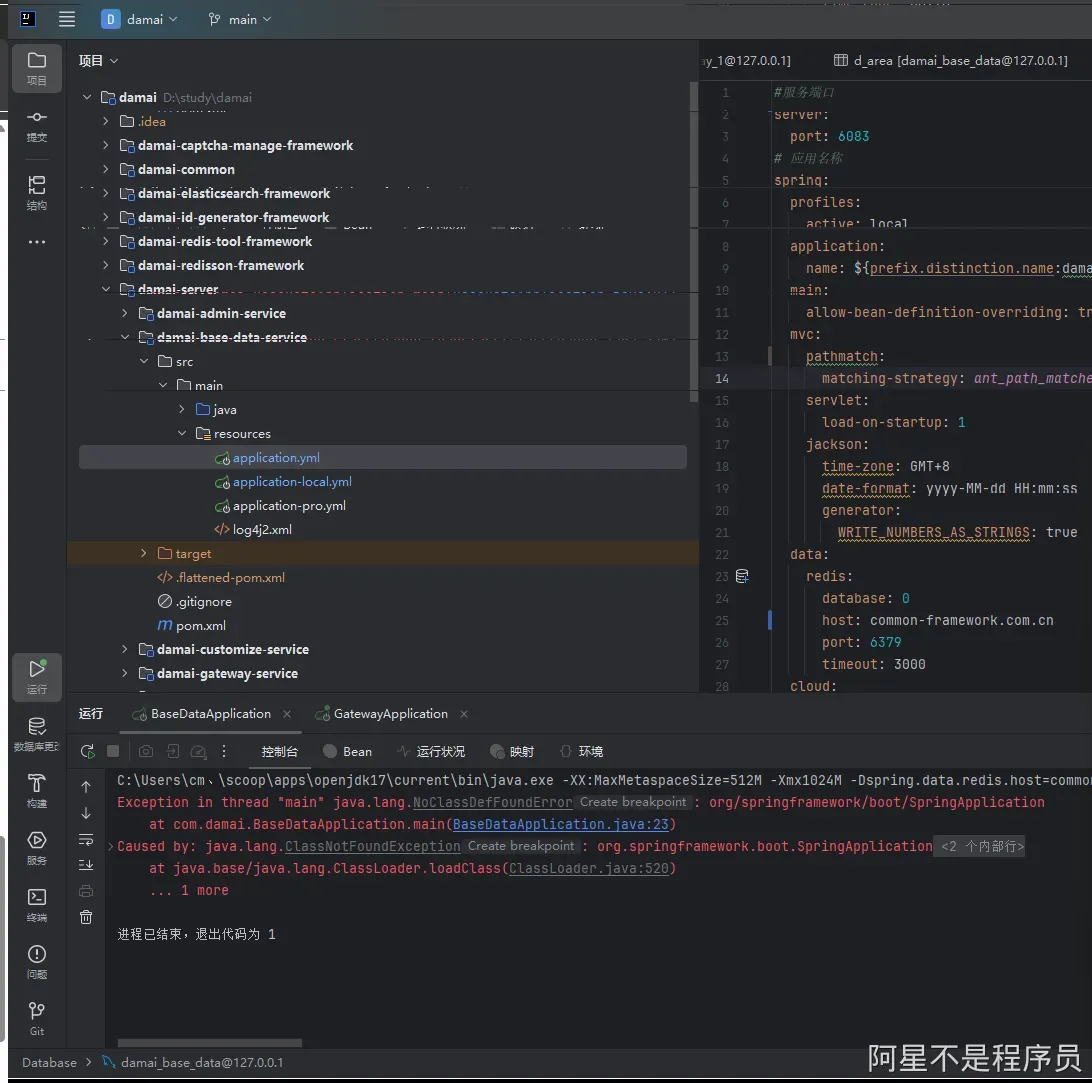
Task: Expand the damai-gateway-service module
Action: (x=125, y=673)
